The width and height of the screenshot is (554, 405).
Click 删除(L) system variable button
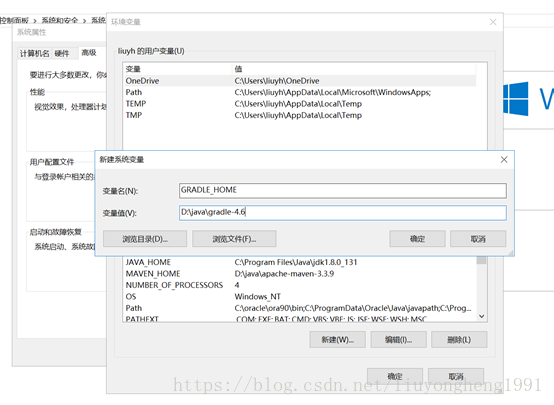[459, 340]
